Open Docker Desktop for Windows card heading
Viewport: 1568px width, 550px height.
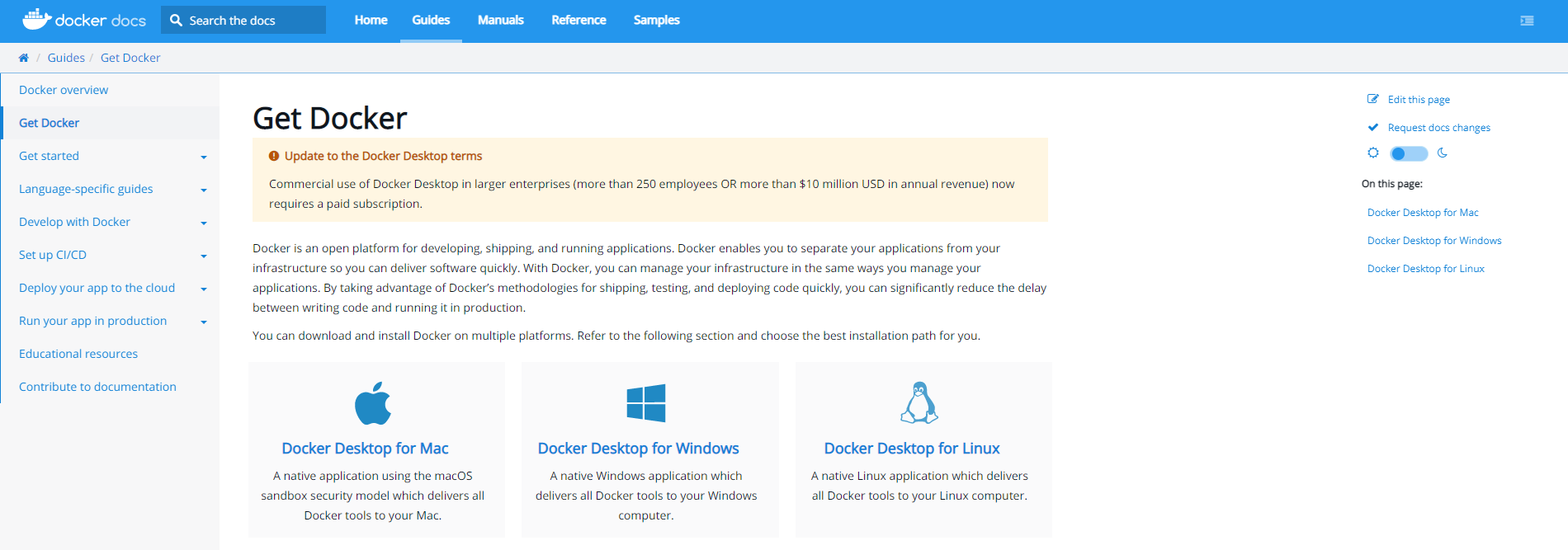click(638, 449)
